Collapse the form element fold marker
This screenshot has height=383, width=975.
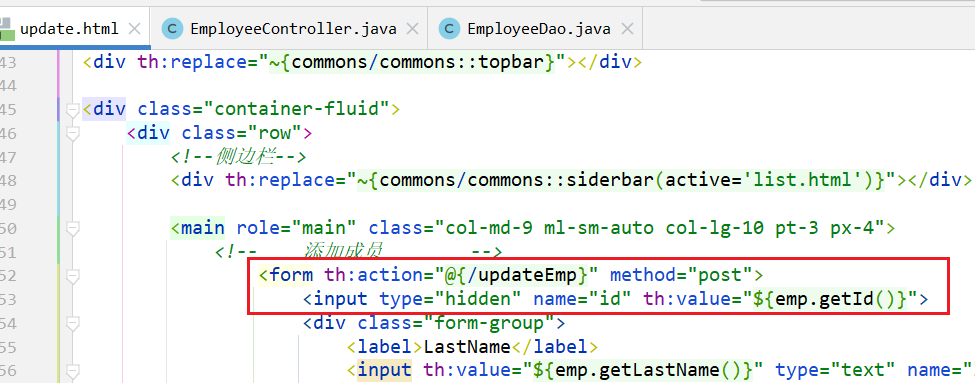(x=73, y=275)
